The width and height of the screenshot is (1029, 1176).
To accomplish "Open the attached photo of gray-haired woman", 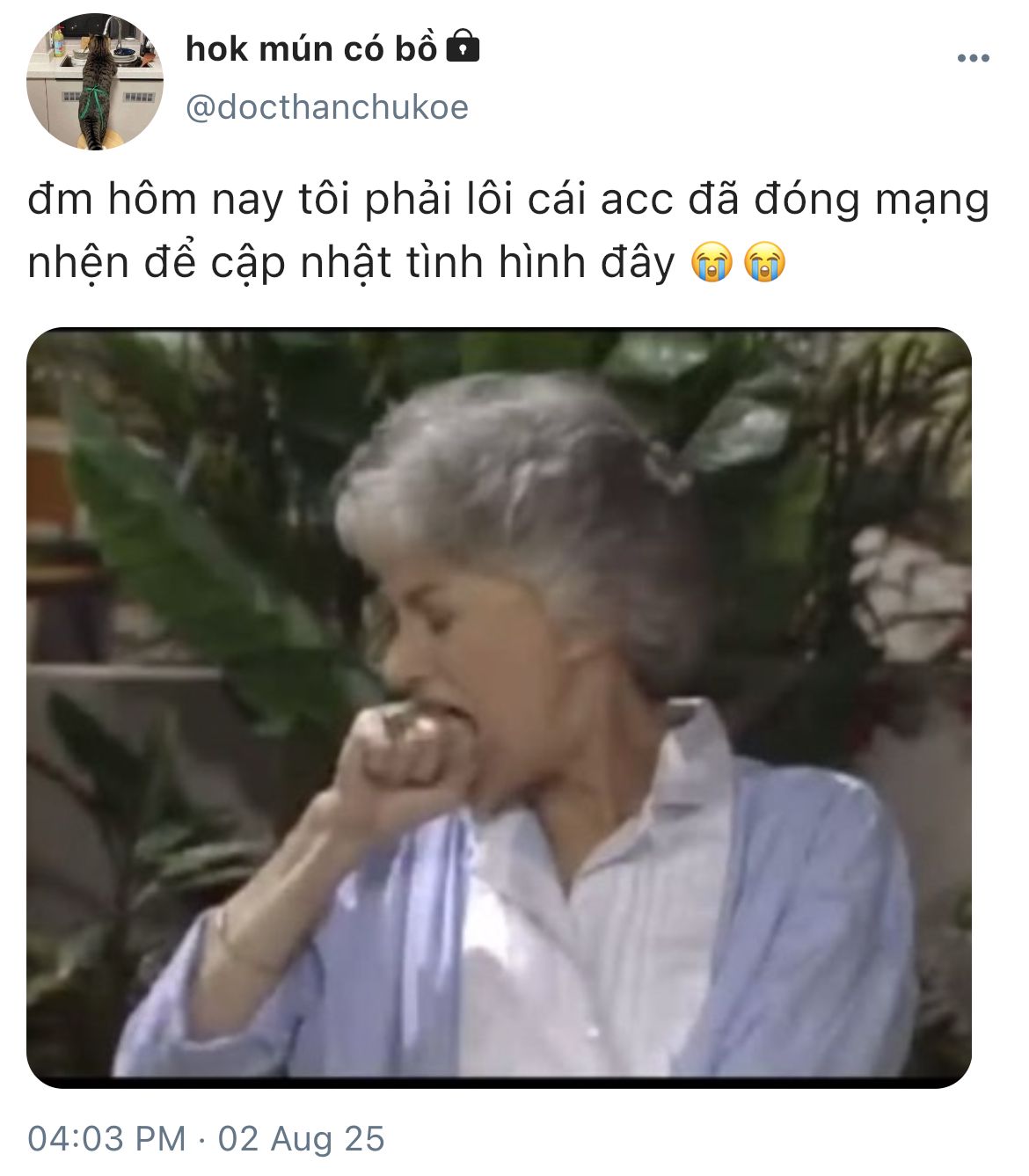I will tap(499, 708).
